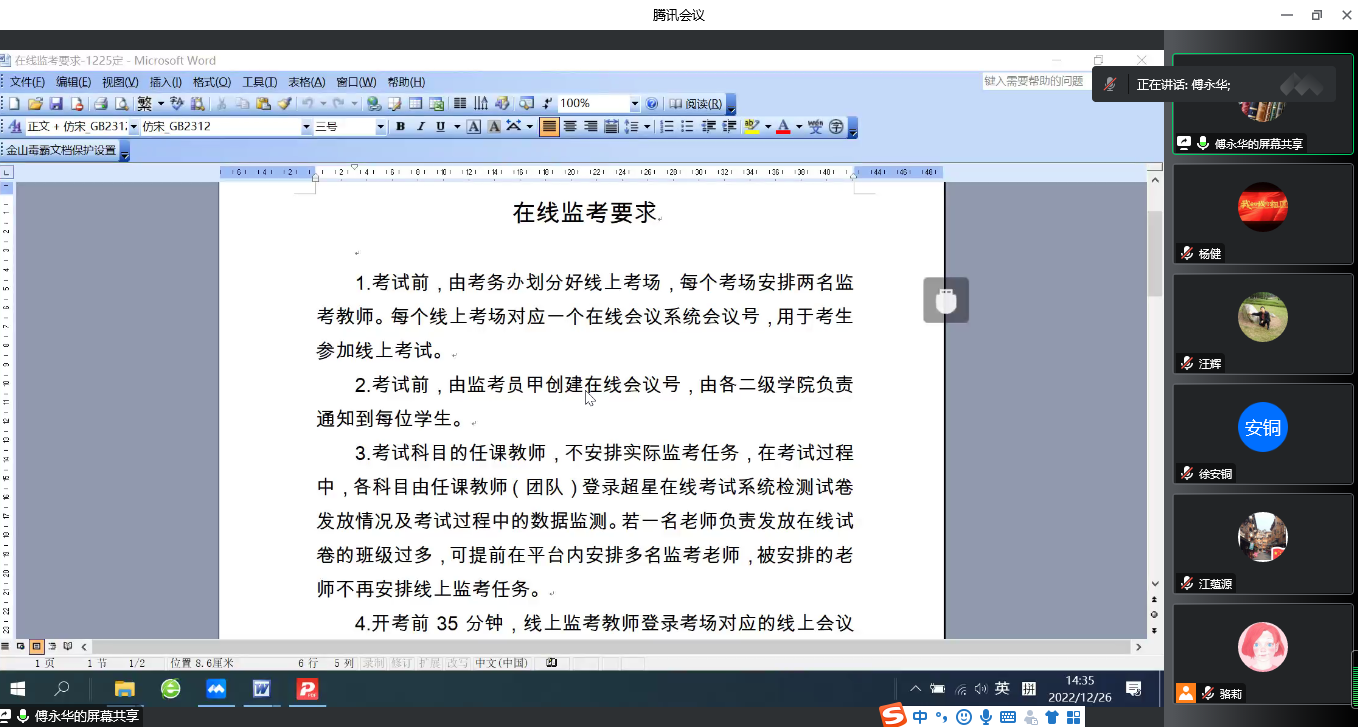1358x727 pixels.
Task: Click the bulleted list icon
Action: click(x=688, y=127)
